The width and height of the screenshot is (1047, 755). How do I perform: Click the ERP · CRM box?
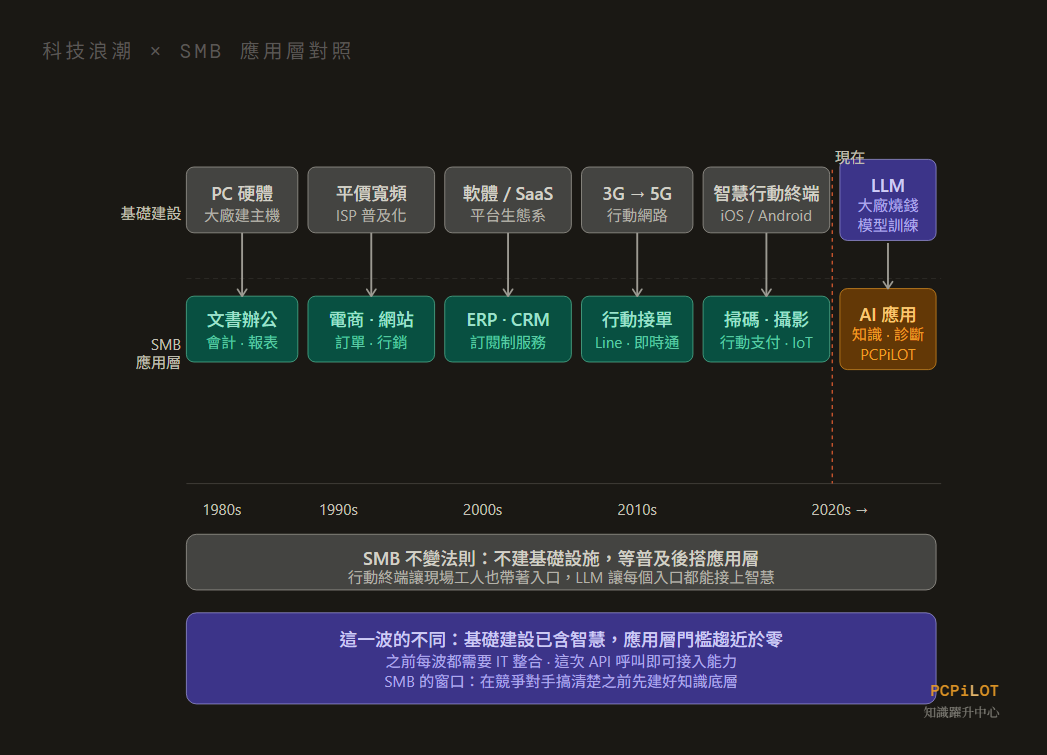(x=508, y=329)
